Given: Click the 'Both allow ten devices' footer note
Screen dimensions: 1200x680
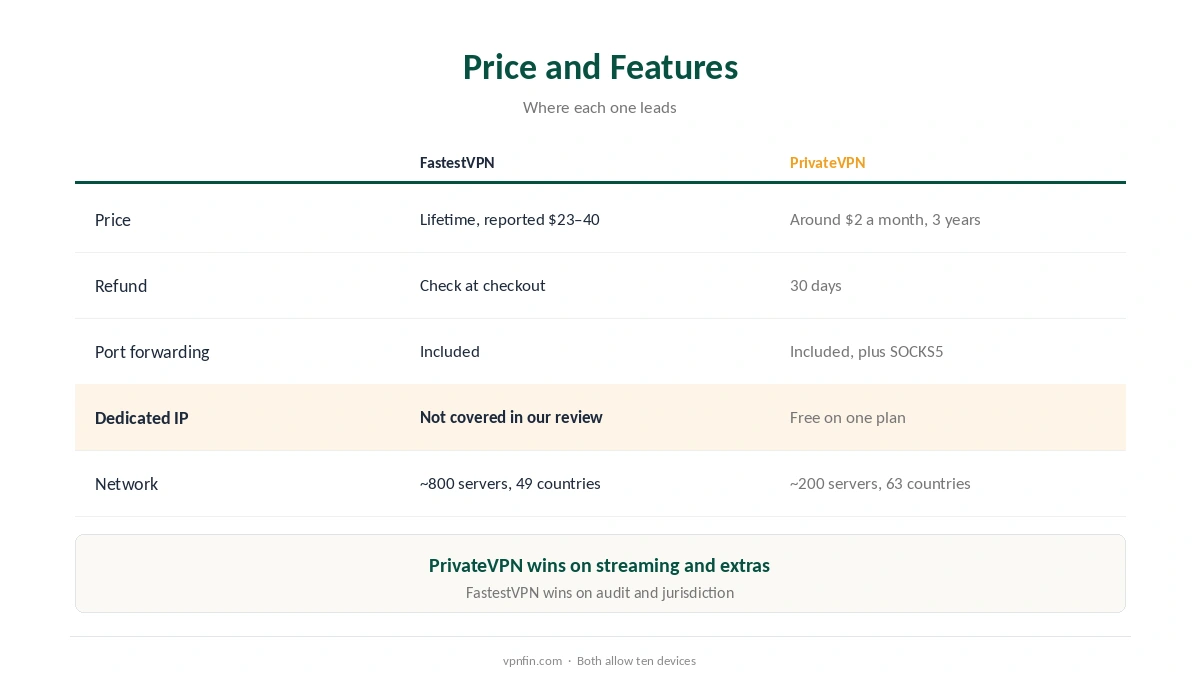Looking at the screenshot, I should tap(636, 661).
